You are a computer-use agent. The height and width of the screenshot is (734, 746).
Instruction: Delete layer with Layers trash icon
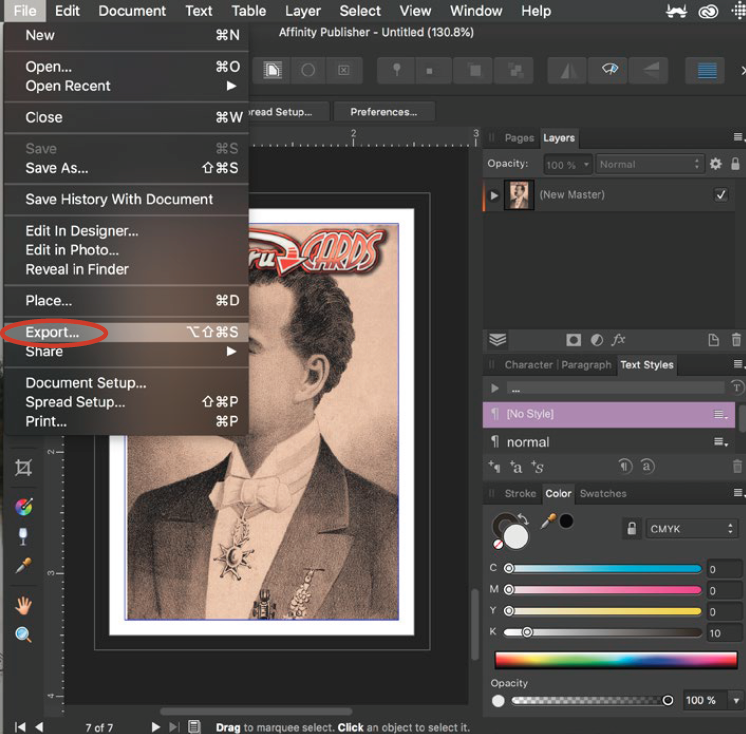(x=737, y=340)
